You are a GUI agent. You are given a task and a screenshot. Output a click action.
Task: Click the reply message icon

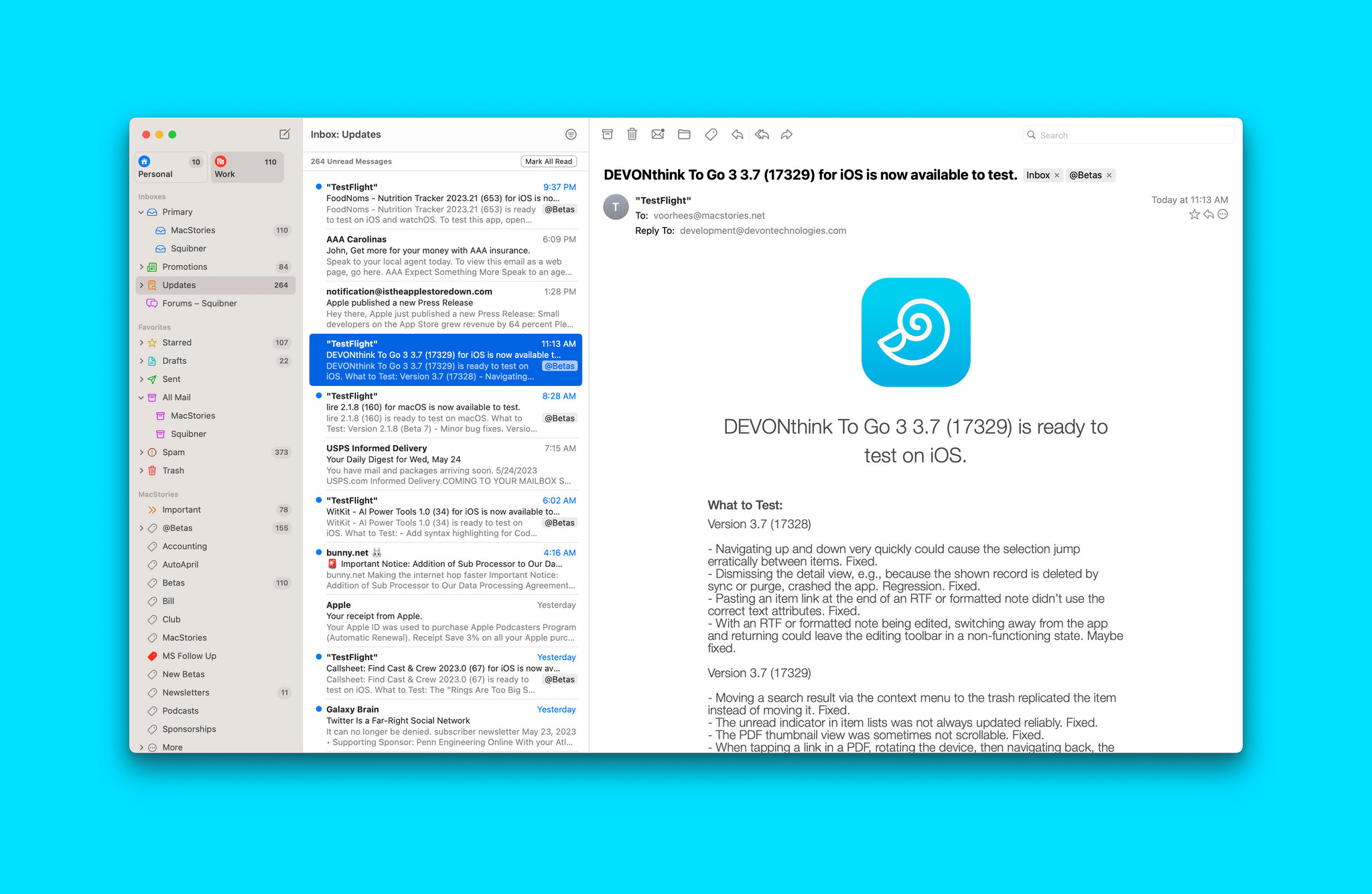coord(737,135)
